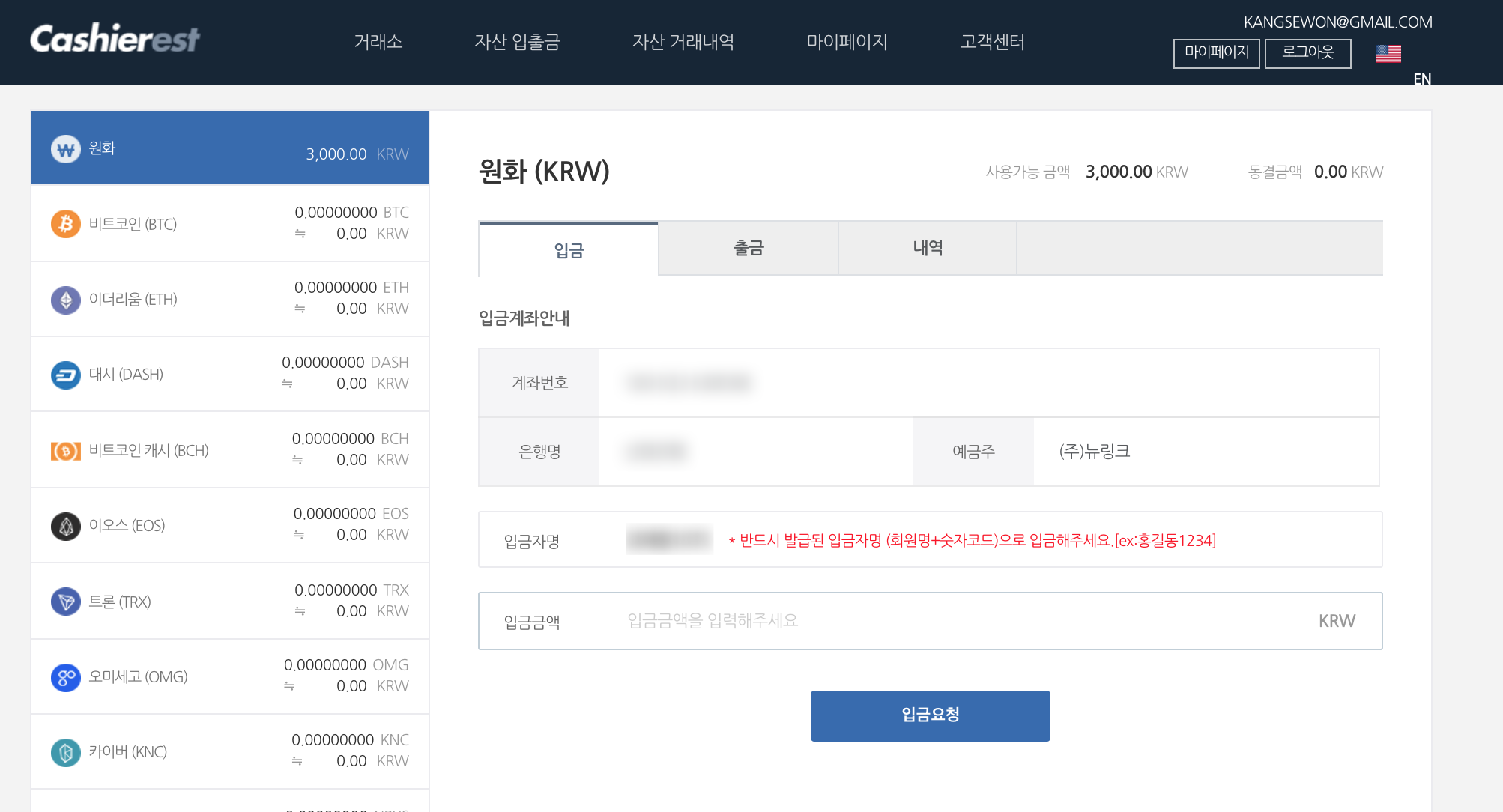Open the 고객센터 support menu

coord(992,42)
